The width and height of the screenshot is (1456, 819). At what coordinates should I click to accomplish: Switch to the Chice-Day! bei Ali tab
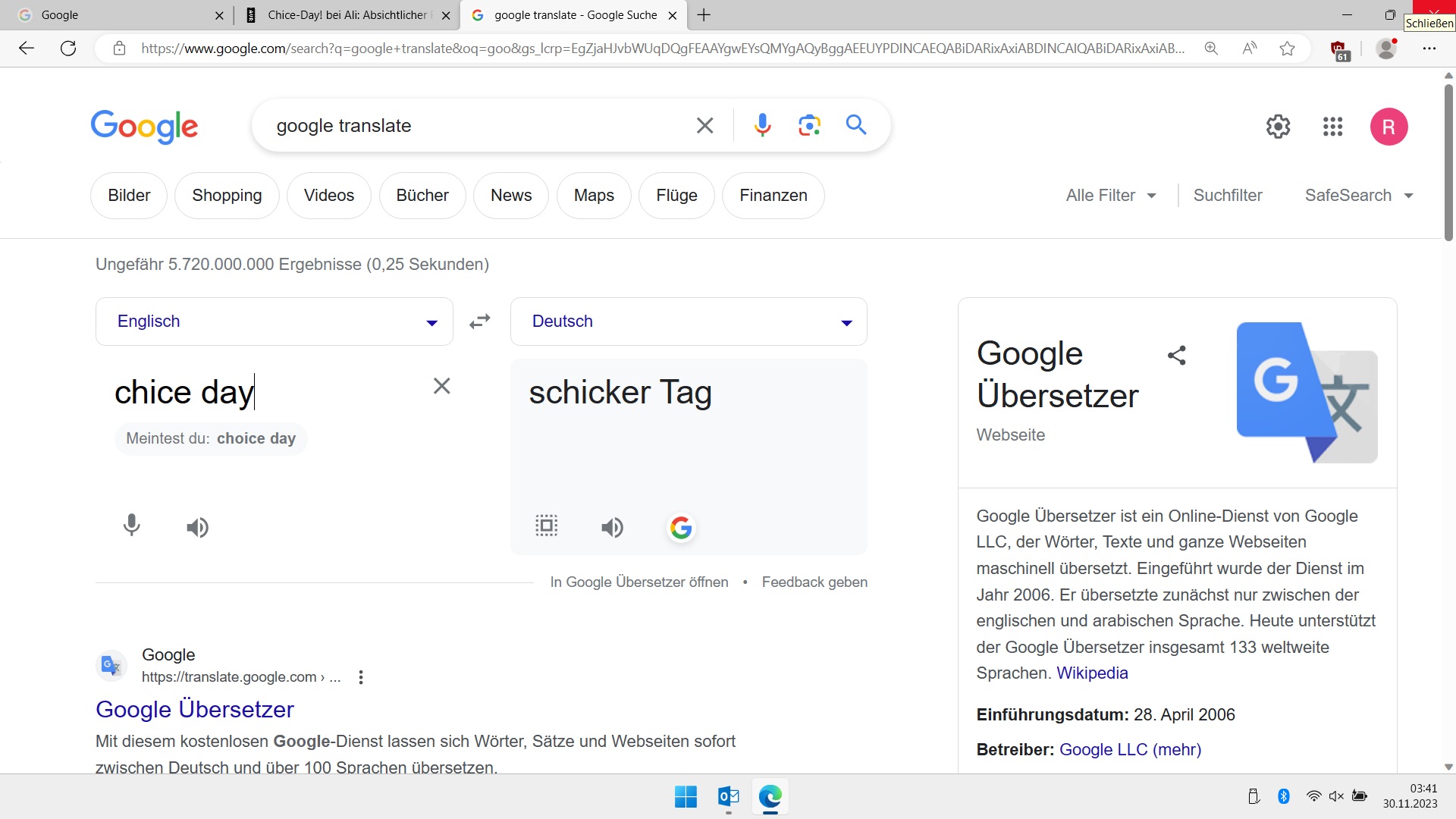(x=348, y=15)
